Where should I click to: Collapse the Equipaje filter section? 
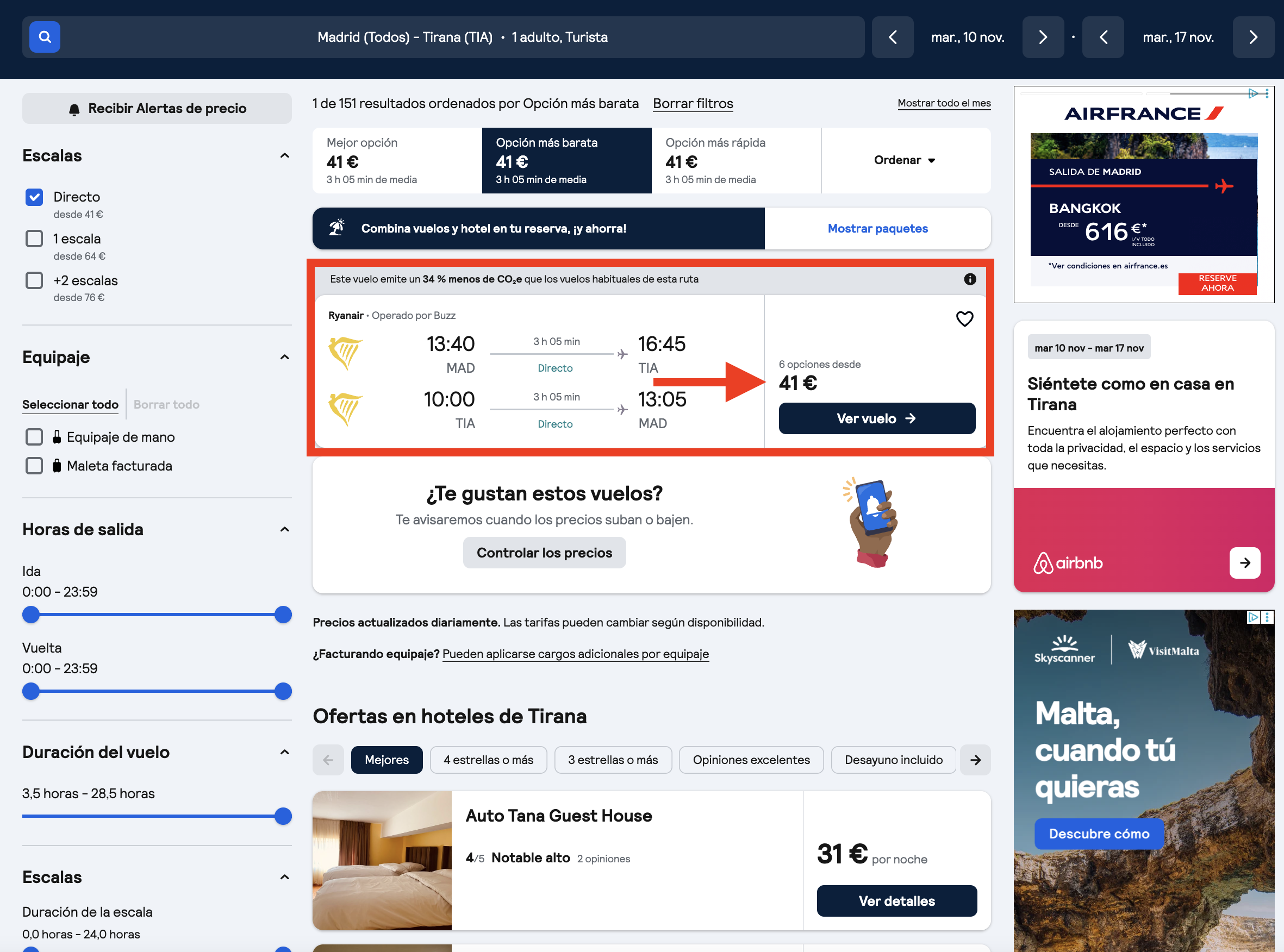(284, 358)
